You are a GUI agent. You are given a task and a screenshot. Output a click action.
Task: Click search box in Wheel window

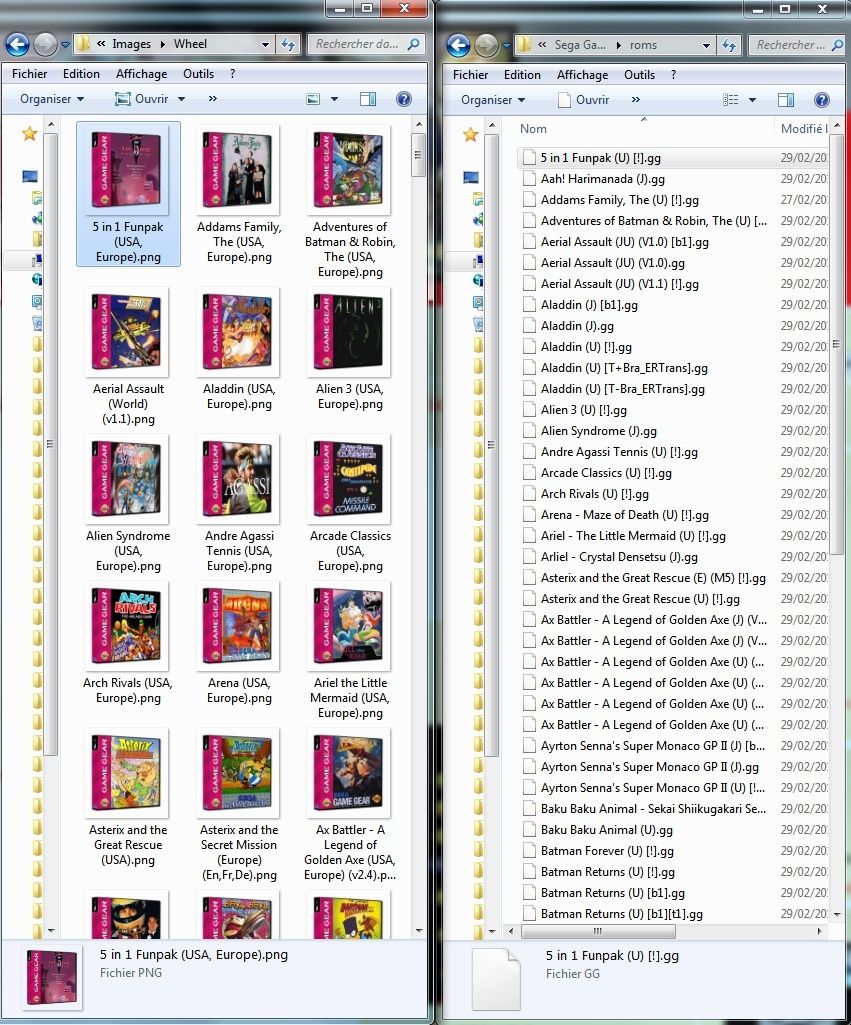click(x=366, y=44)
